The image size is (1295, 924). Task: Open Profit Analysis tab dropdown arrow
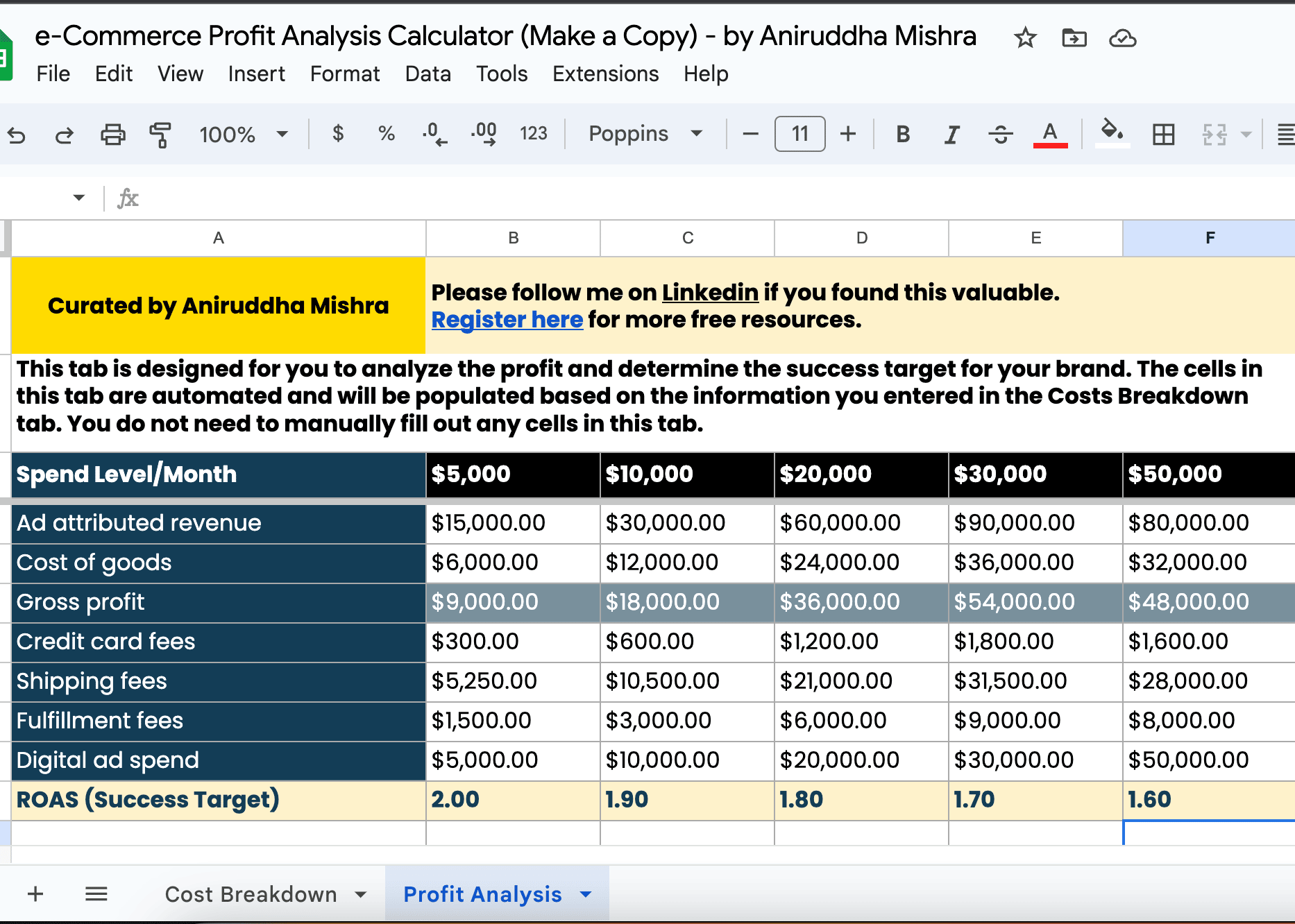586,895
